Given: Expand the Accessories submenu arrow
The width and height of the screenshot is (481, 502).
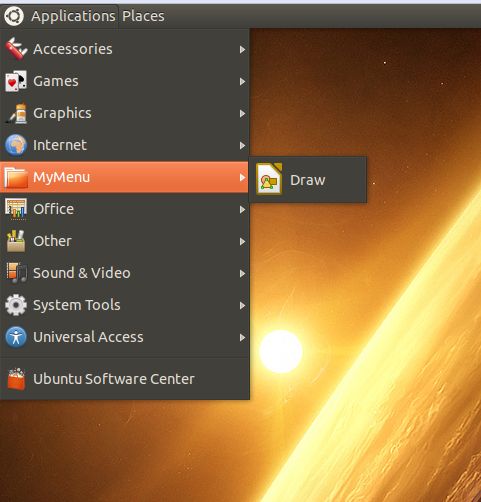Looking at the screenshot, I should [242, 49].
